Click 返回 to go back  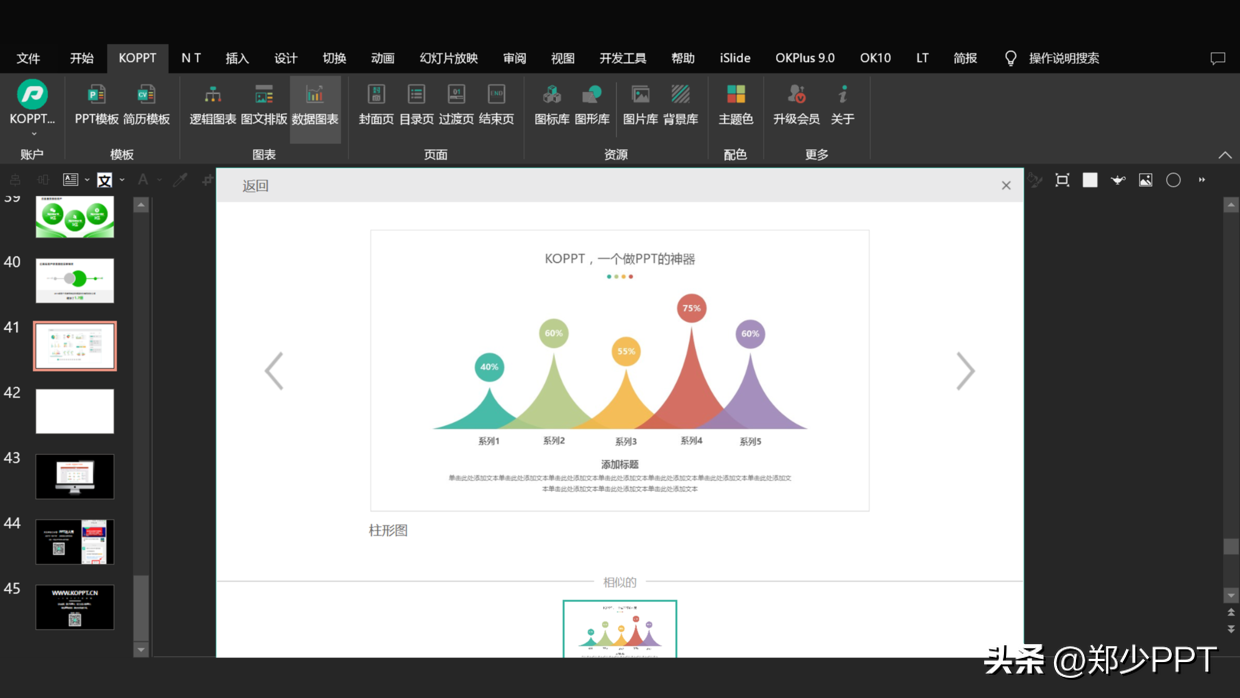click(256, 186)
